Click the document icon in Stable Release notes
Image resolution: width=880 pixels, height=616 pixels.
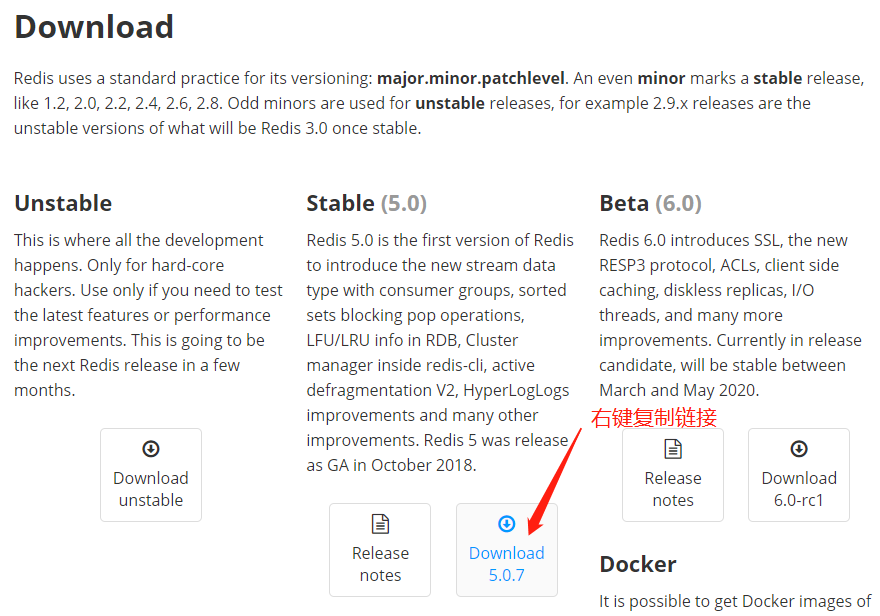(380, 524)
